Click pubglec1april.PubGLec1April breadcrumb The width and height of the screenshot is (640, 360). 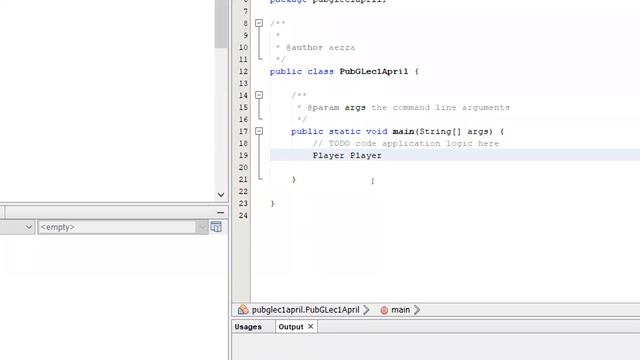(305, 310)
